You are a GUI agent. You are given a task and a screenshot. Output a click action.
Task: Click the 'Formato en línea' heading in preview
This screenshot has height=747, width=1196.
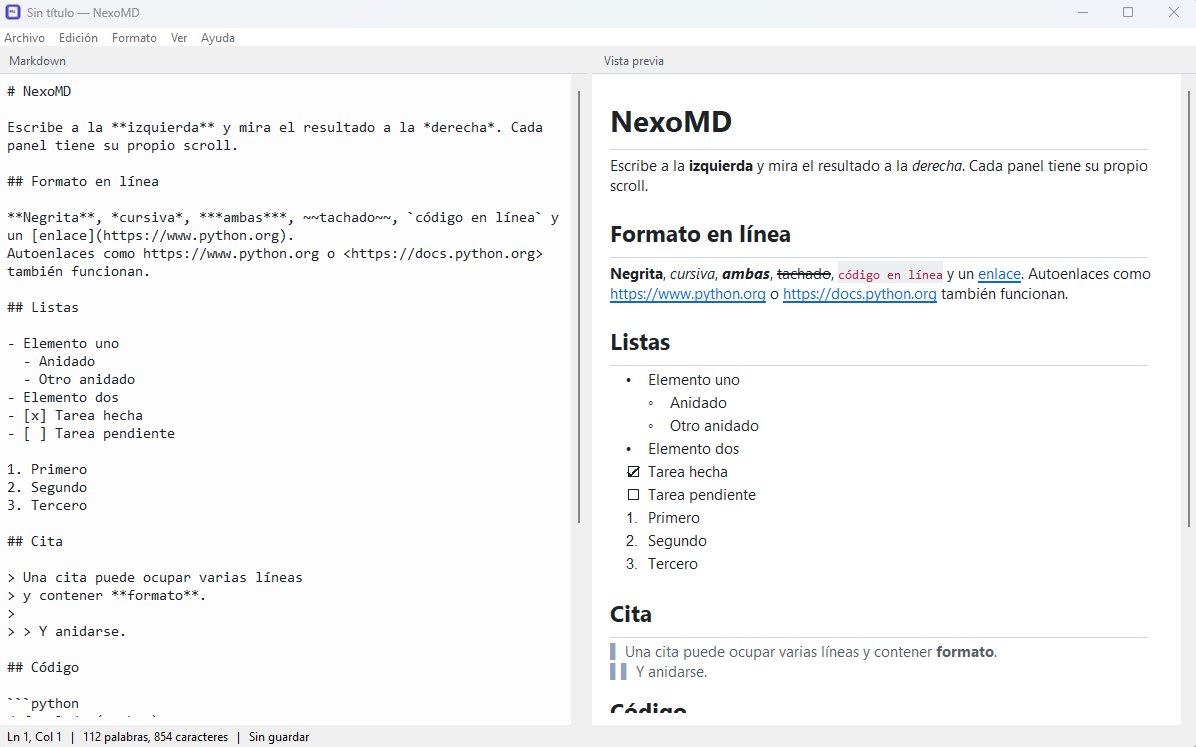[700, 234]
